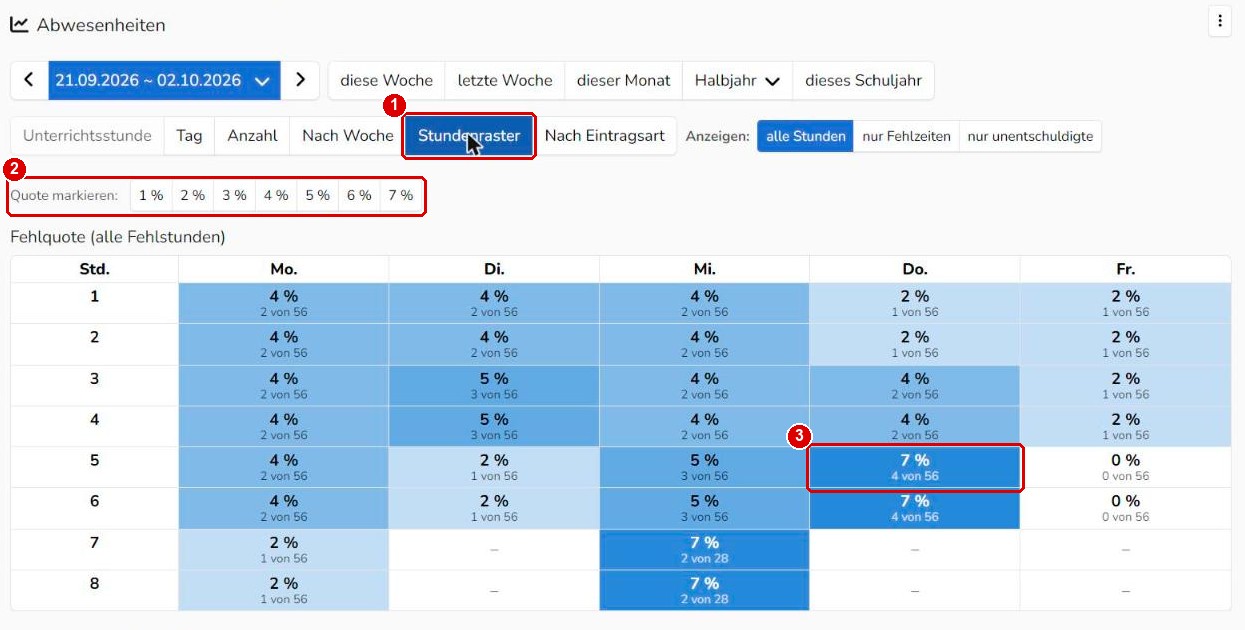
Task: Go to next date range arrow
Action: (300, 80)
